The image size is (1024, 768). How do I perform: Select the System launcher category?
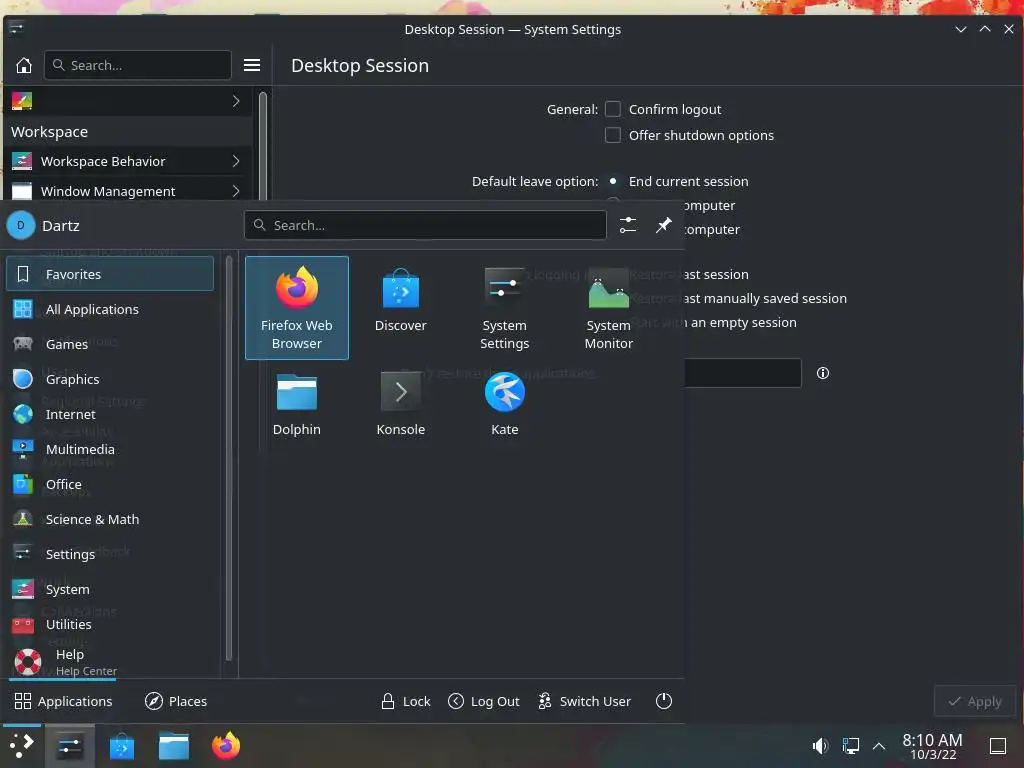(x=110, y=589)
